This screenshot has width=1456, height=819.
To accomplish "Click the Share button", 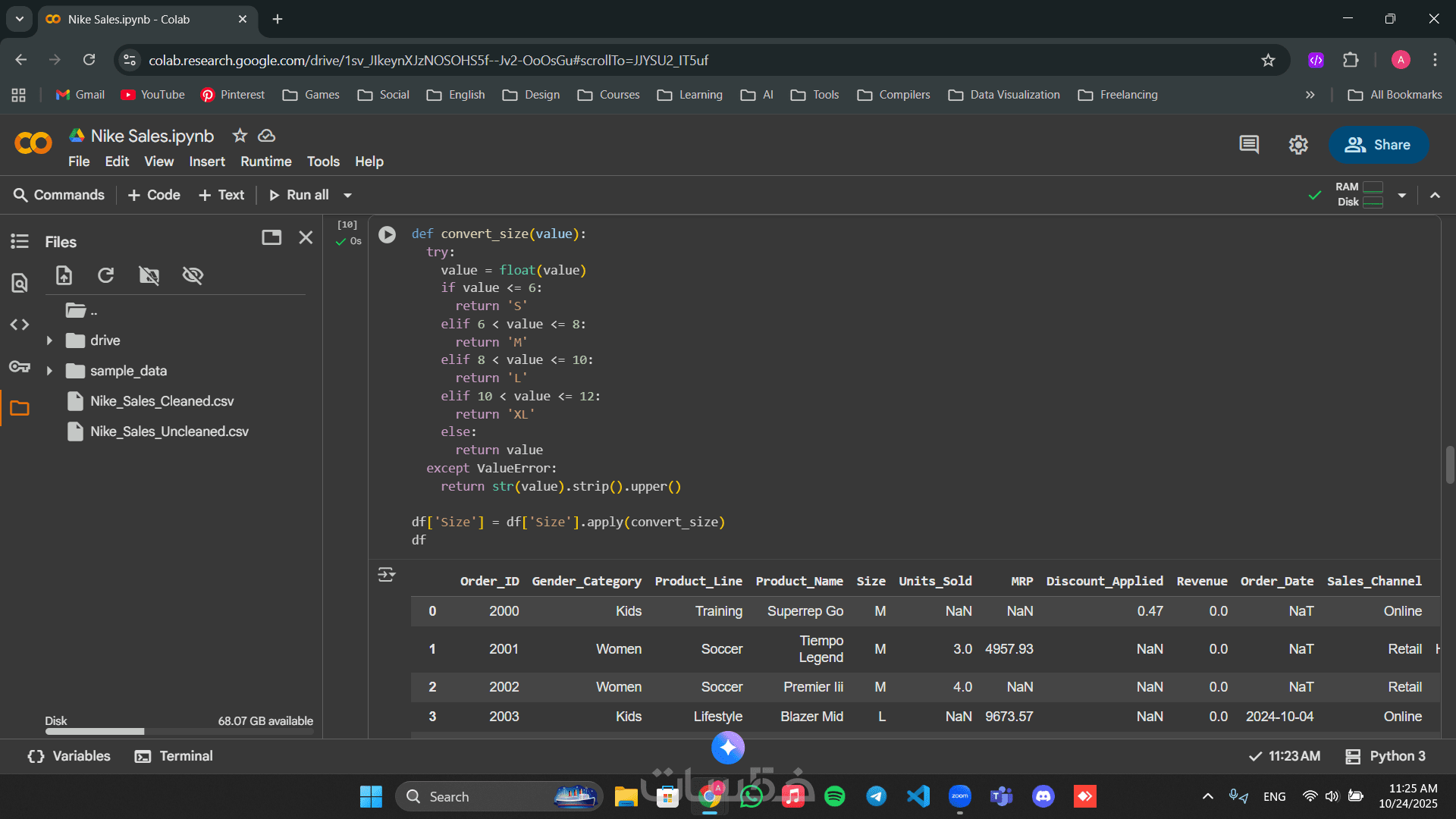I will click(x=1378, y=145).
